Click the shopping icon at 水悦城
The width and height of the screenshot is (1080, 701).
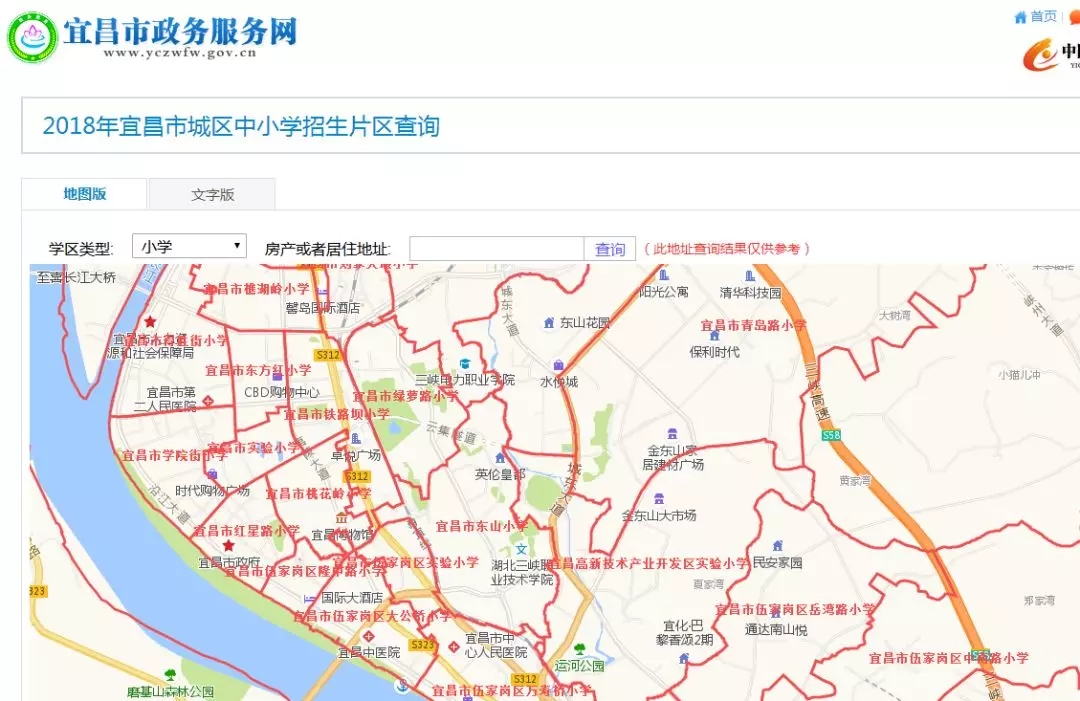point(558,365)
